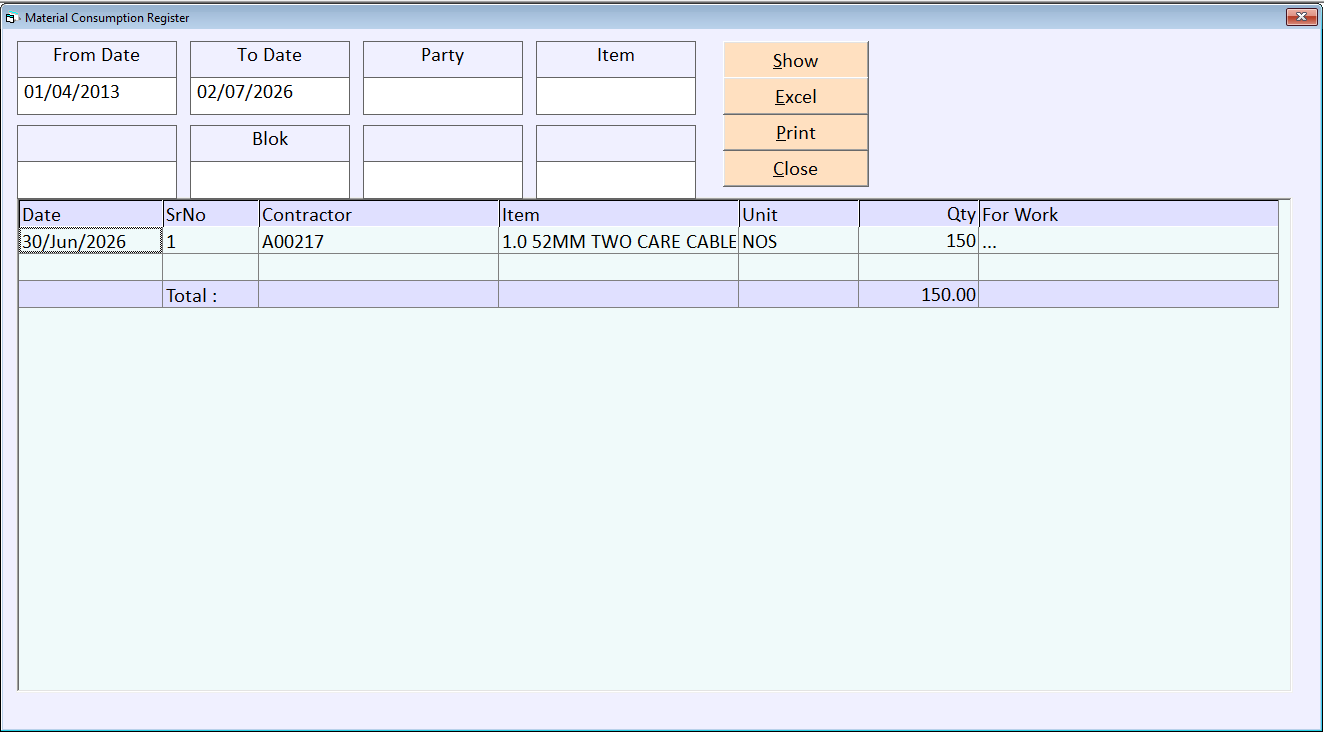1324x732 pixels.
Task: Click the Item filter input field
Action: coord(616,96)
